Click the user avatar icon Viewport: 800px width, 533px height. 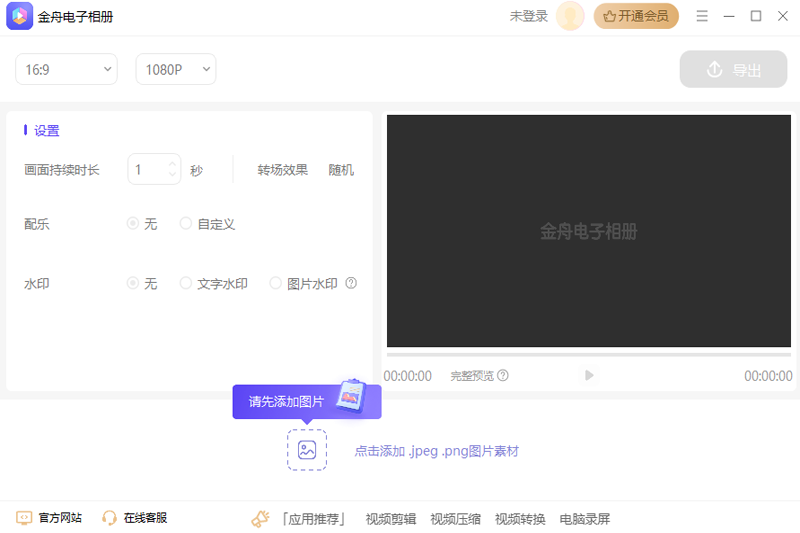570,16
